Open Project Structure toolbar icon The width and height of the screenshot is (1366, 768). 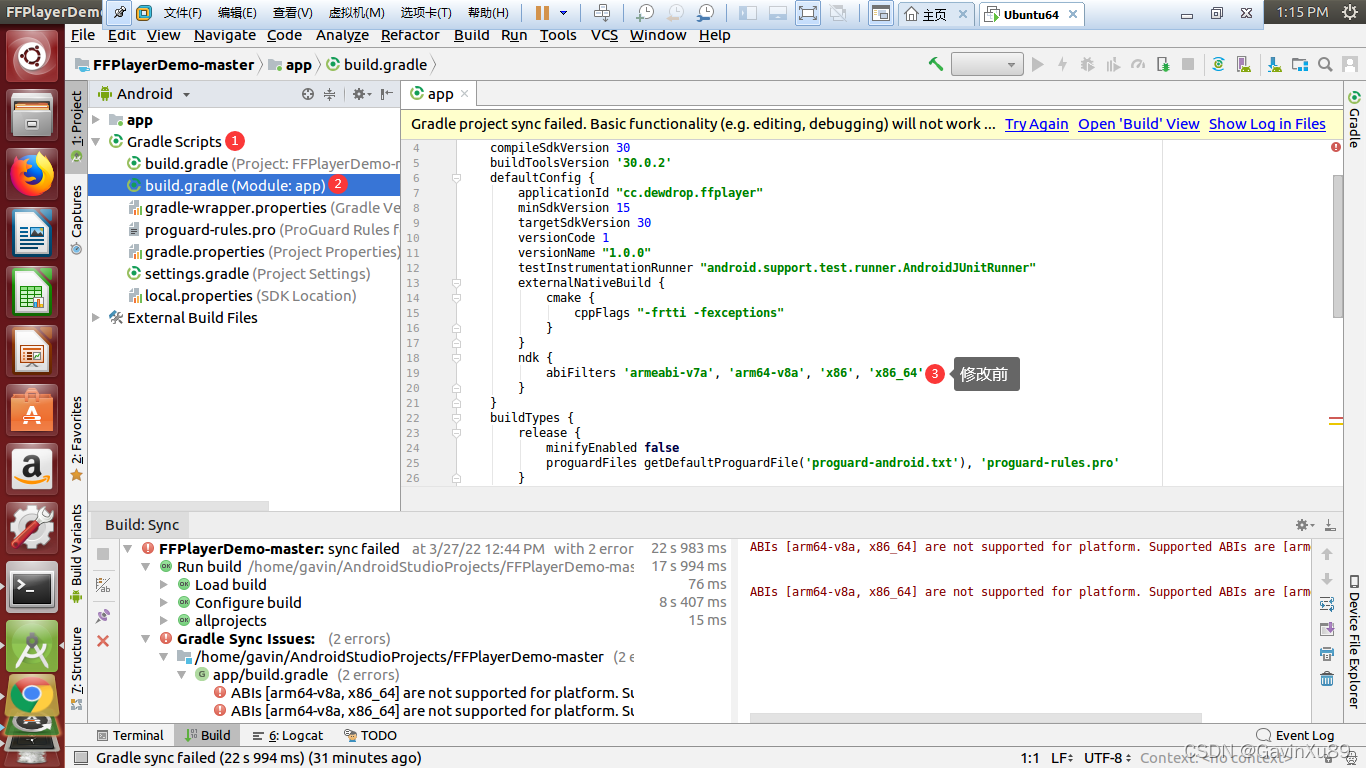click(x=1300, y=64)
